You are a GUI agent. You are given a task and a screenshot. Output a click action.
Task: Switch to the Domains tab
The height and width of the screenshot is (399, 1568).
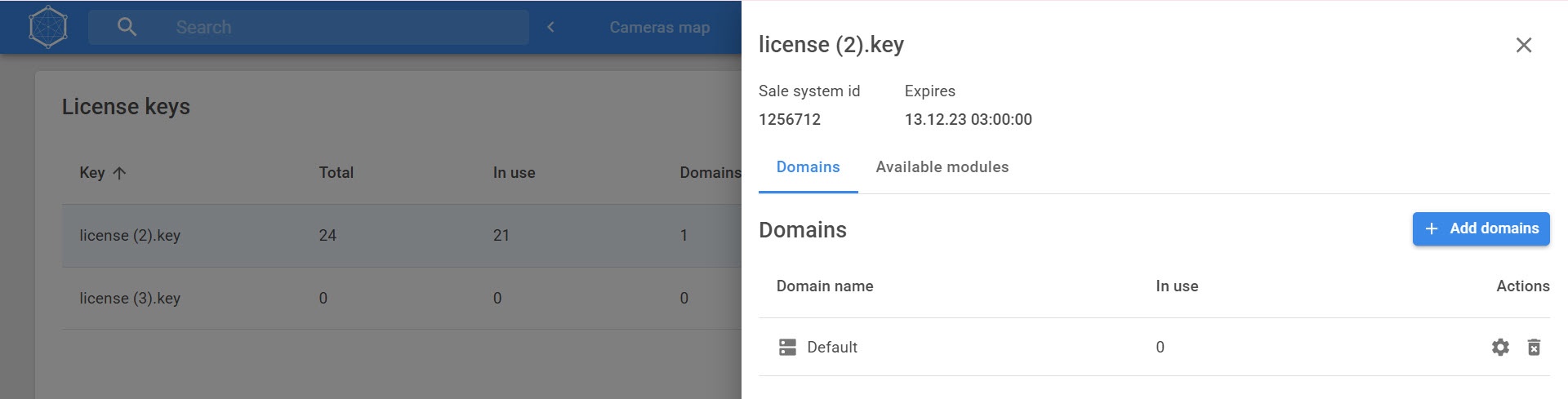tap(808, 167)
